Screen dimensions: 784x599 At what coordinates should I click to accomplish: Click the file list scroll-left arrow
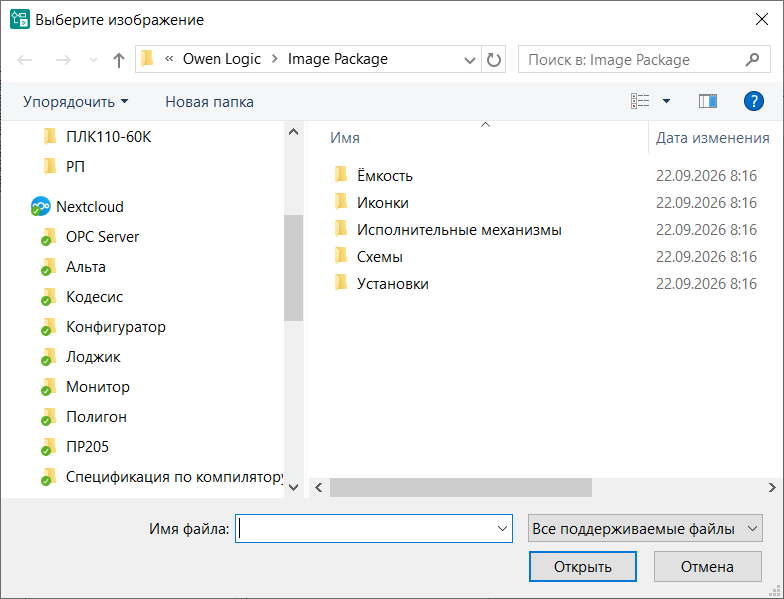(x=318, y=488)
